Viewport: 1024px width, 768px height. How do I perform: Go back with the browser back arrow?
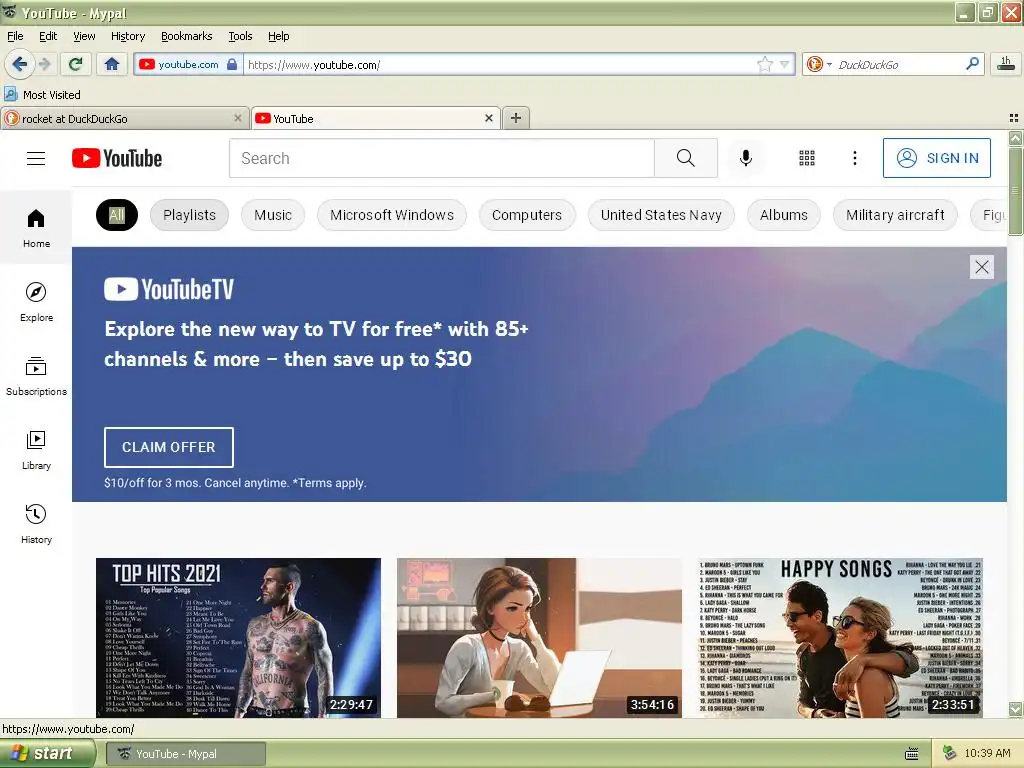(20, 64)
